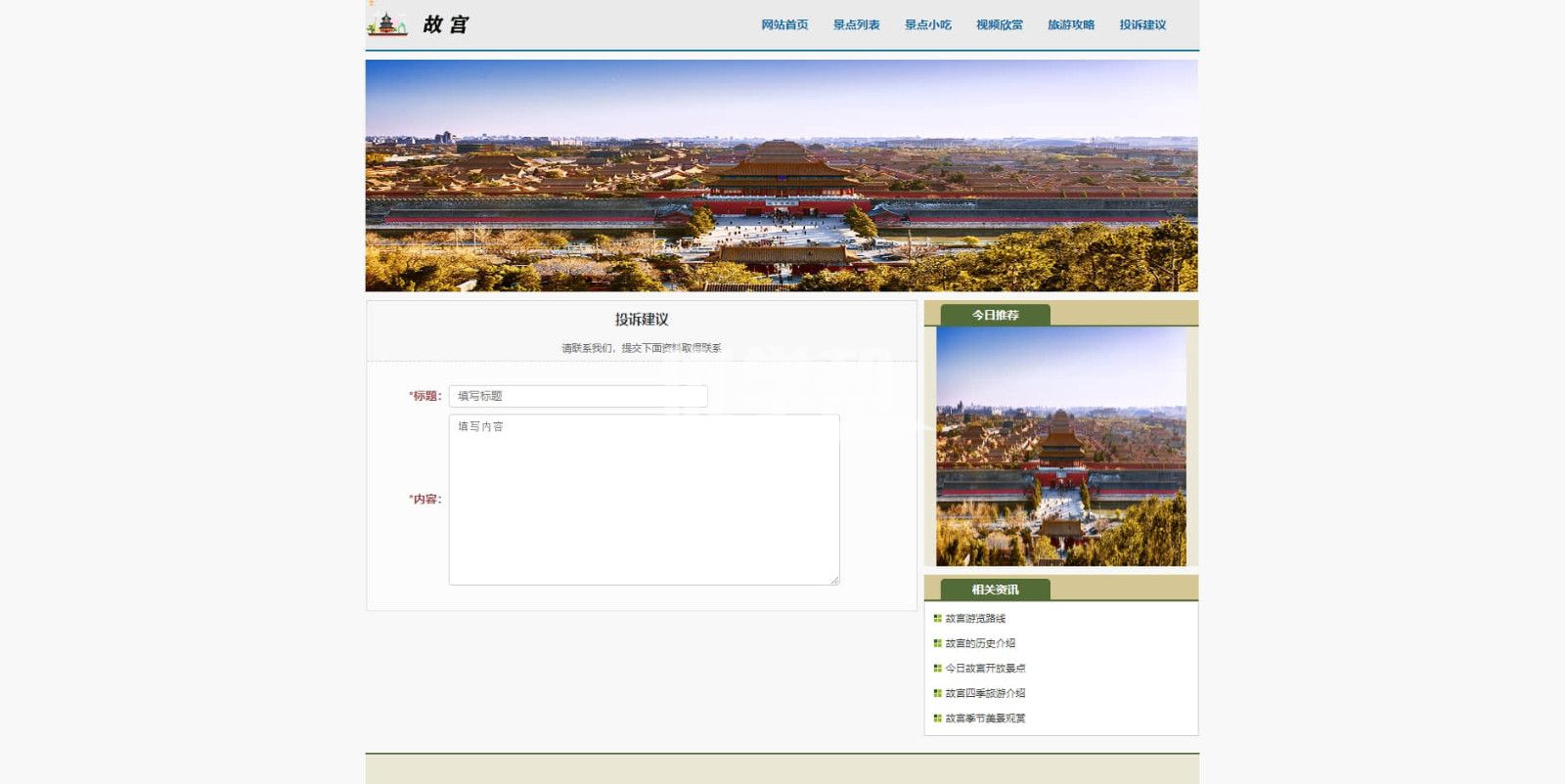This screenshot has height=784, width=1565.
Task: Focus the 标题 title input field
Action: tap(578, 396)
